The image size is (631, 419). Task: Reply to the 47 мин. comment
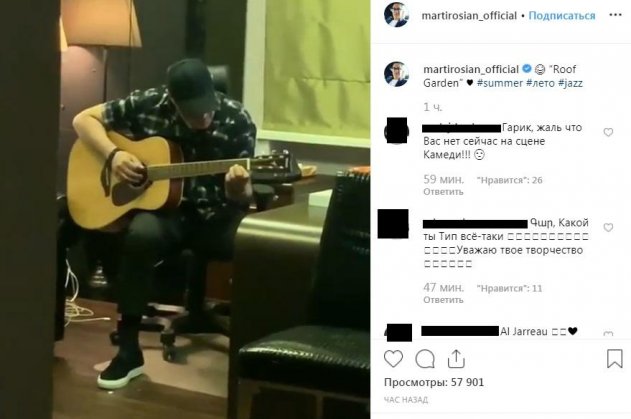[x=443, y=300]
